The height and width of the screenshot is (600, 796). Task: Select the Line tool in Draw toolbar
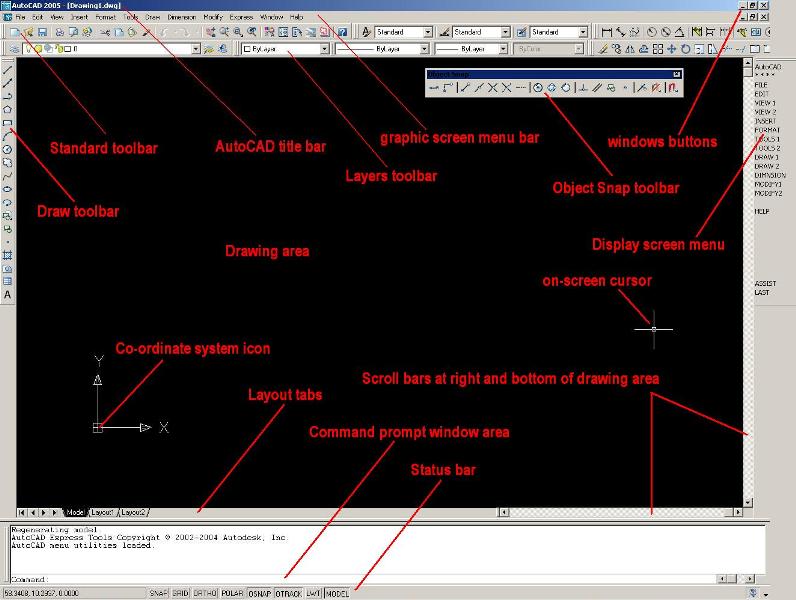point(8,70)
